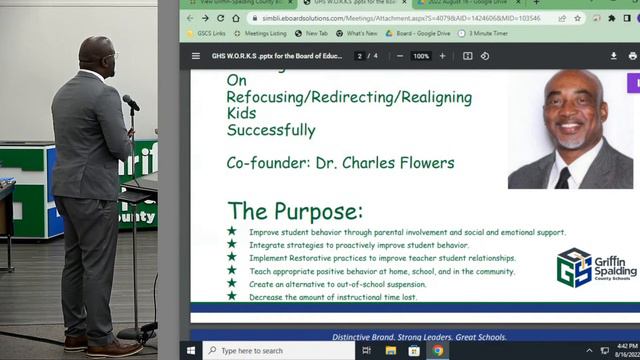Rotate the PDF counterclockwise

[485, 56]
